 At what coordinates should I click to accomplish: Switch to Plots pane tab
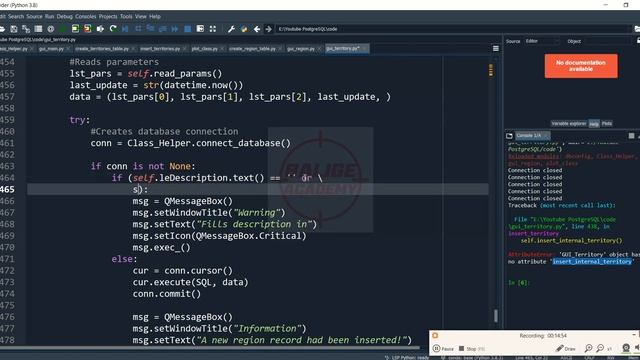coord(607,123)
